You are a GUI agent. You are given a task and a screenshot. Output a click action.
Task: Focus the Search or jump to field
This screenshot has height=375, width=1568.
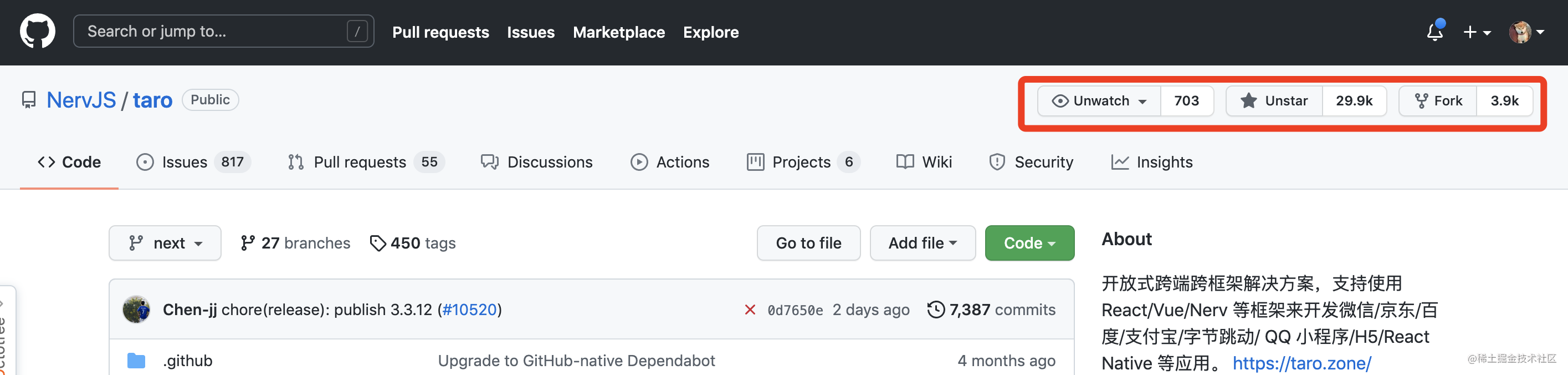coord(223,31)
